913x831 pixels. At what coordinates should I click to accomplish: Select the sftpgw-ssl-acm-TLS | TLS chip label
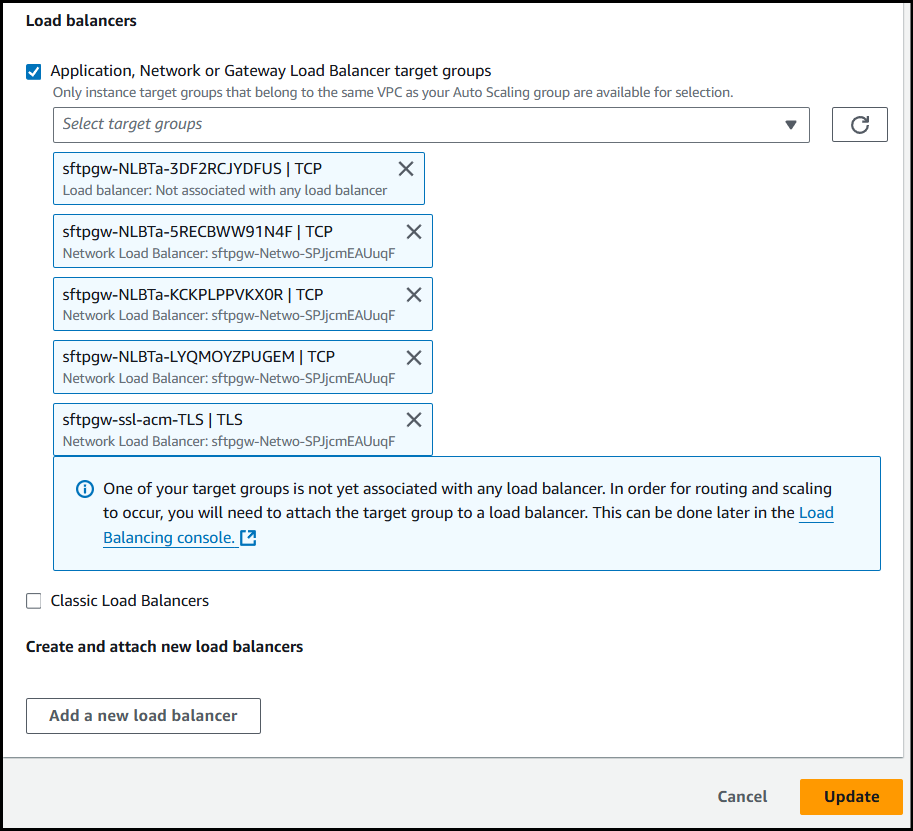(152, 420)
